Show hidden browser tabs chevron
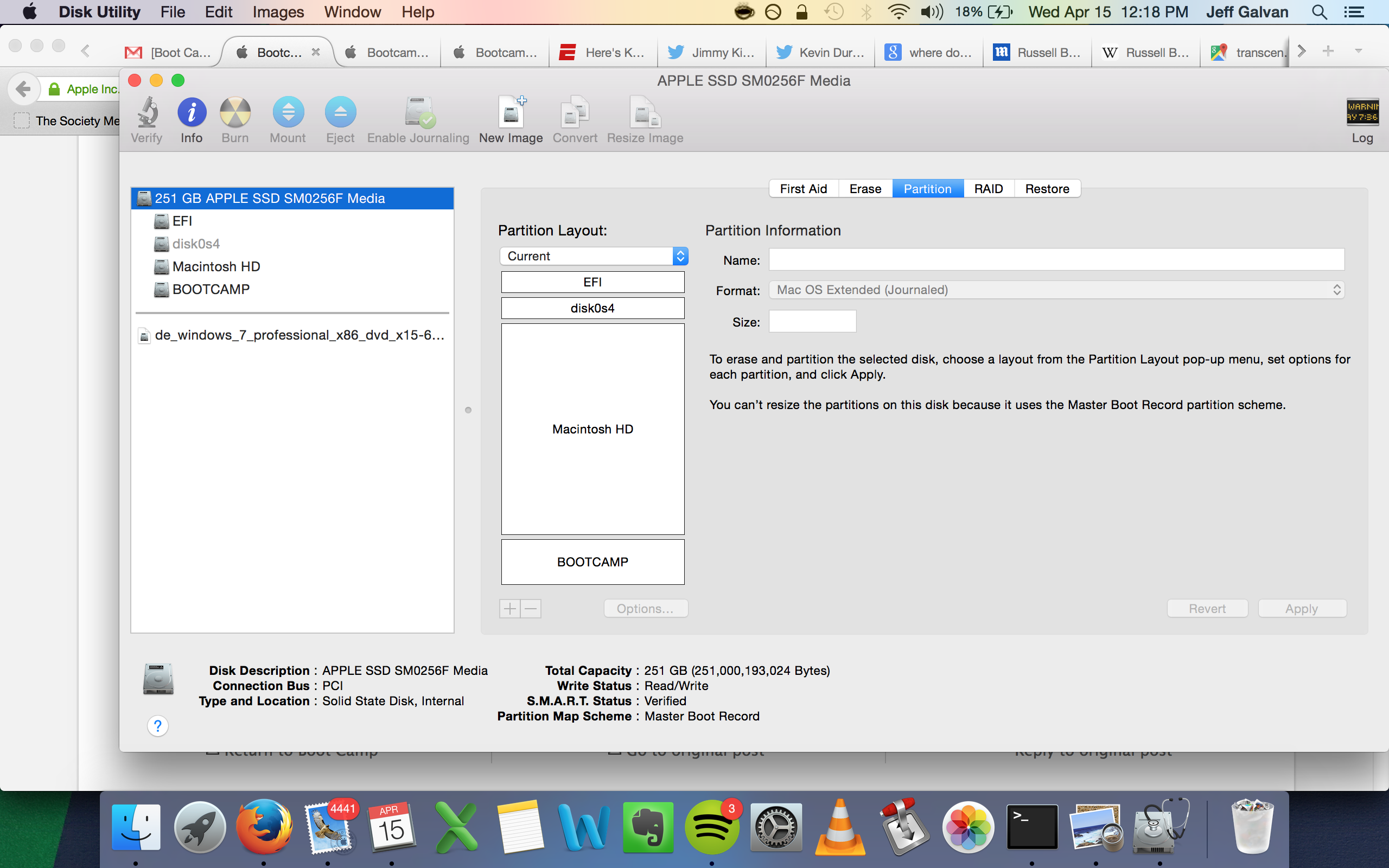 pyautogui.click(x=1302, y=52)
